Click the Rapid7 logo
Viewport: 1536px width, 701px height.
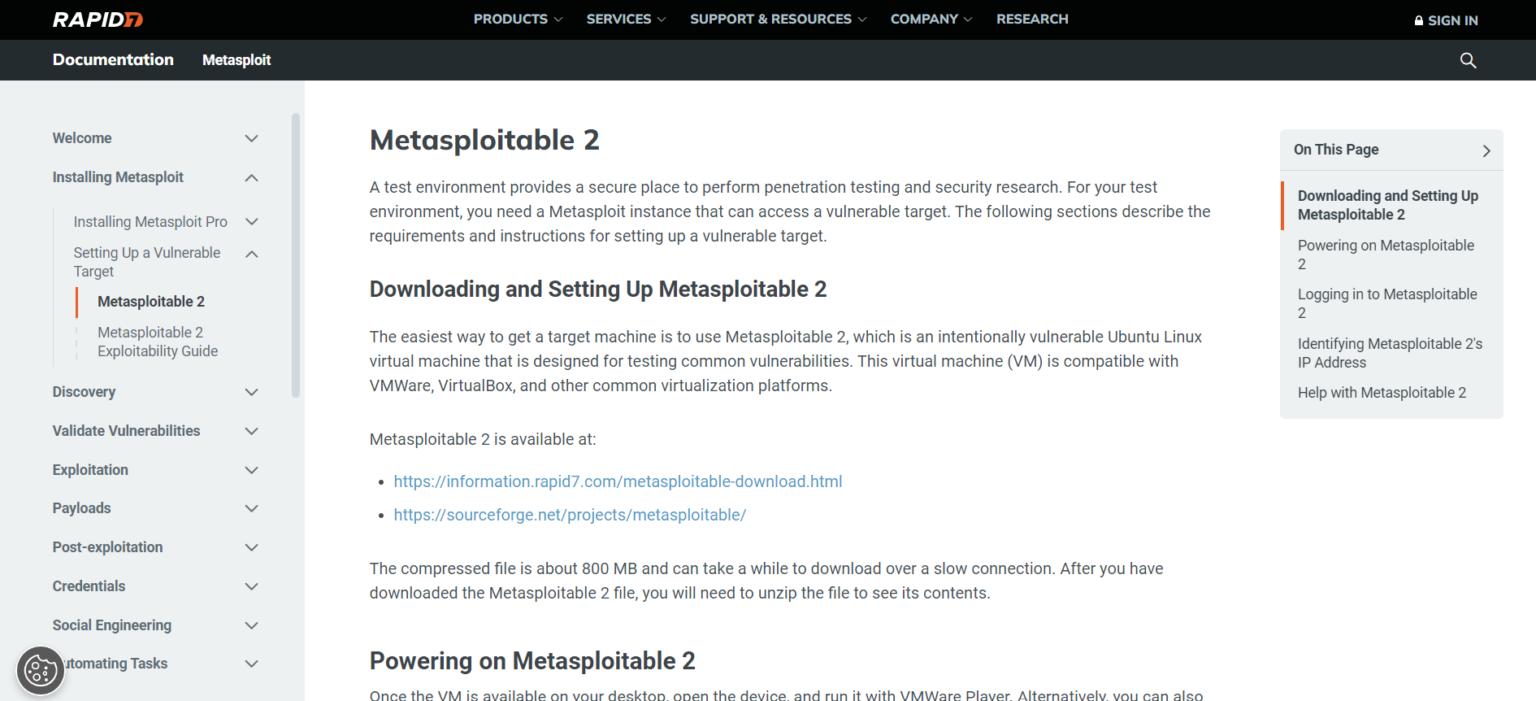point(98,20)
